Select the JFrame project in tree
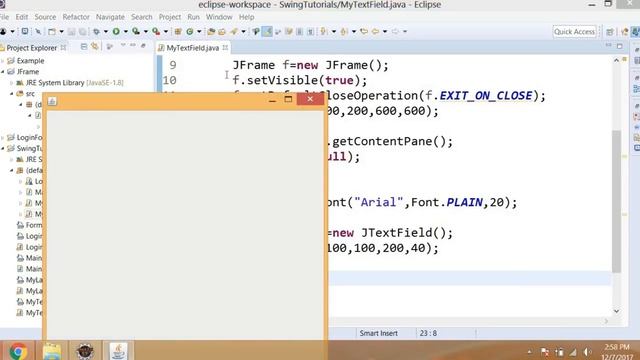This screenshot has height=360, width=640. pyautogui.click(x=28, y=72)
